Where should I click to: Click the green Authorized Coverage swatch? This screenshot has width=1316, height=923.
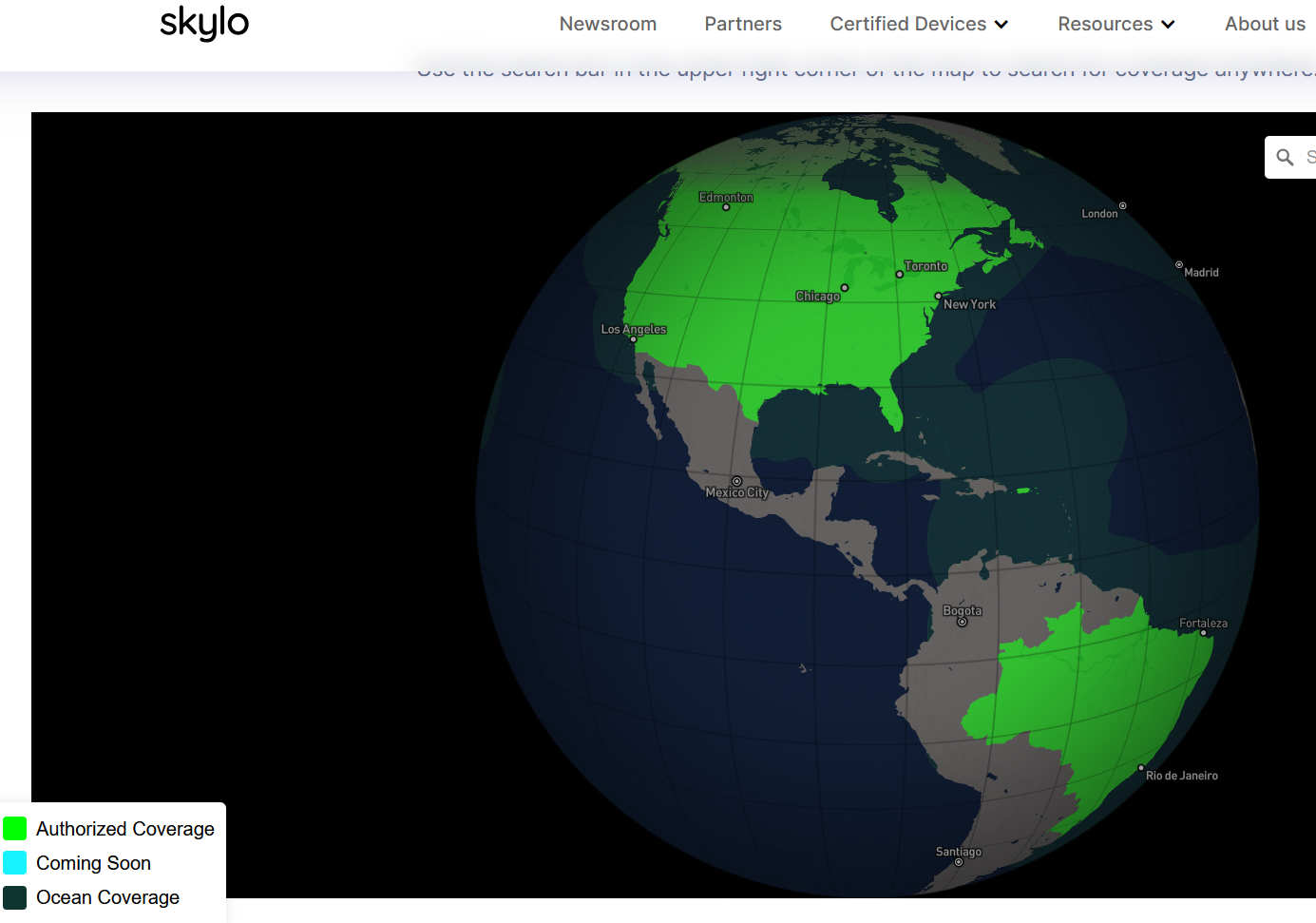click(15, 829)
